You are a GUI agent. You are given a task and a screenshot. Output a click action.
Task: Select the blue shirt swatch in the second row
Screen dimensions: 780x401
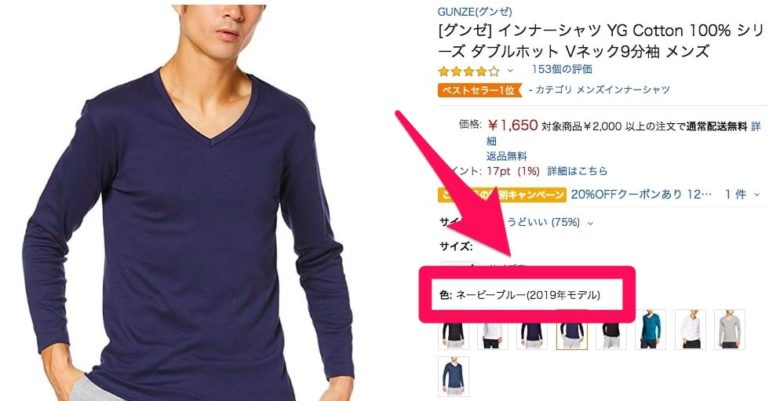(454, 377)
